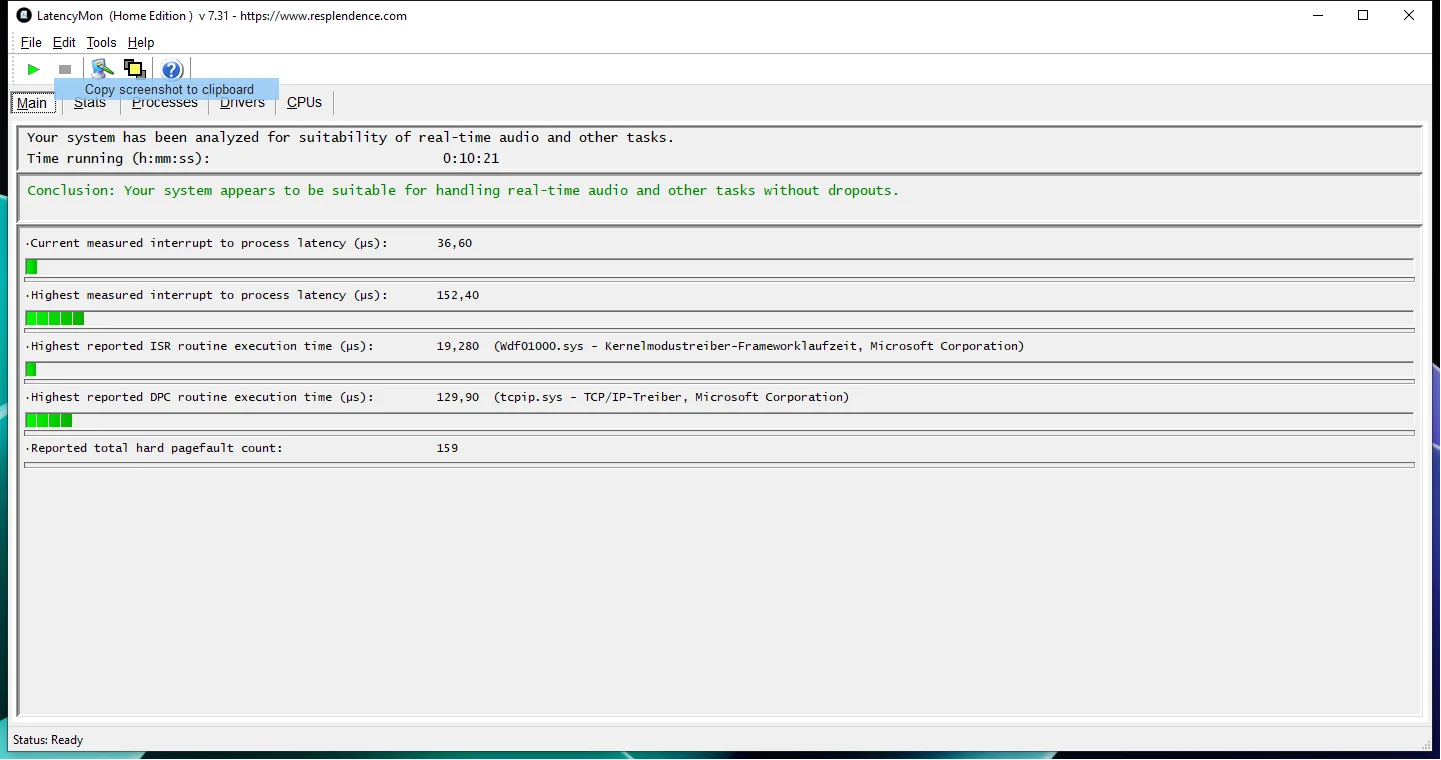1441x760 pixels.
Task: Open the Edit menu
Action: [64, 42]
